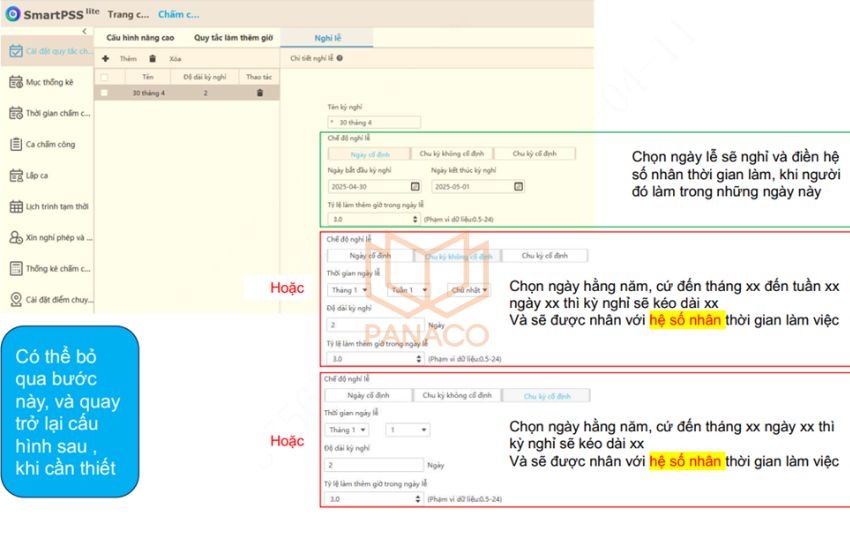Expand the Tháng 1 dropdown beside Tuần 1
The height and width of the screenshot is (533, 850).
(x=349, y=290)
